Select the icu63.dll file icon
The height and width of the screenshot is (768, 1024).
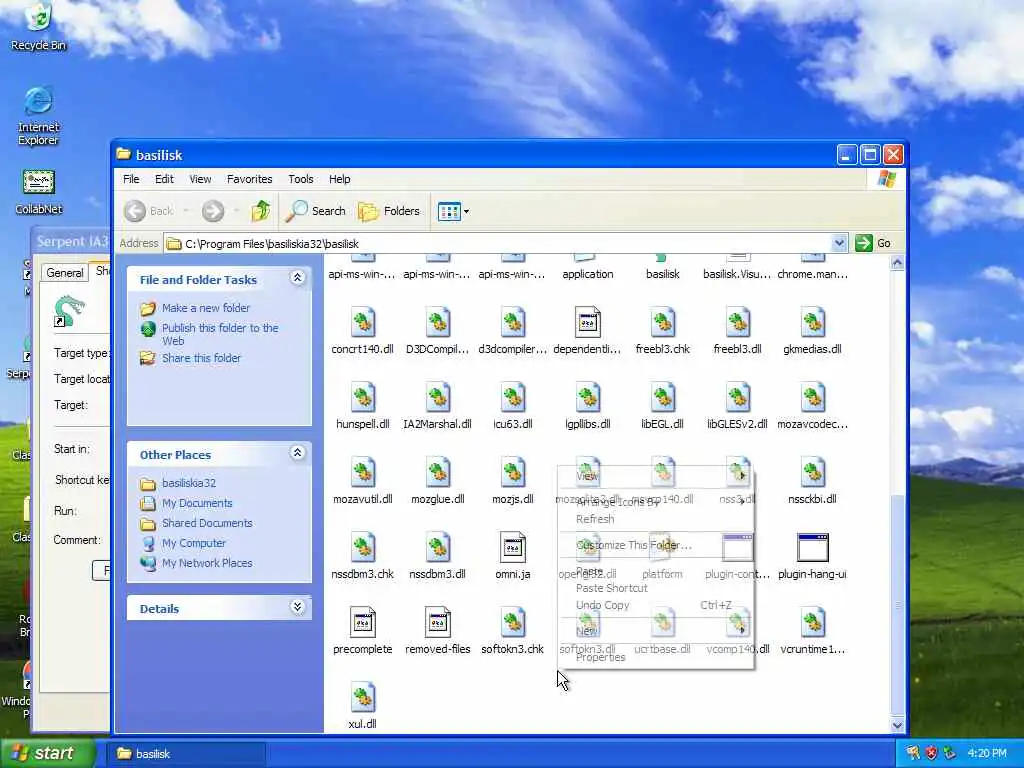[513, 398]
